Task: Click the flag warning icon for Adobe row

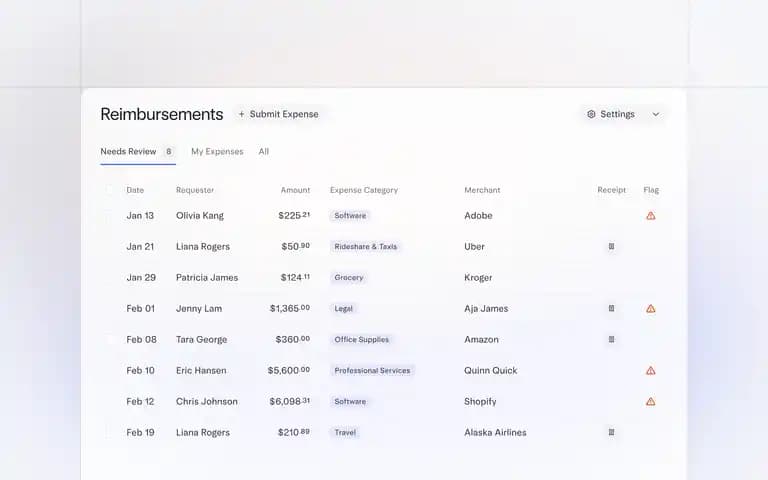Action: (x=650, y=216)
